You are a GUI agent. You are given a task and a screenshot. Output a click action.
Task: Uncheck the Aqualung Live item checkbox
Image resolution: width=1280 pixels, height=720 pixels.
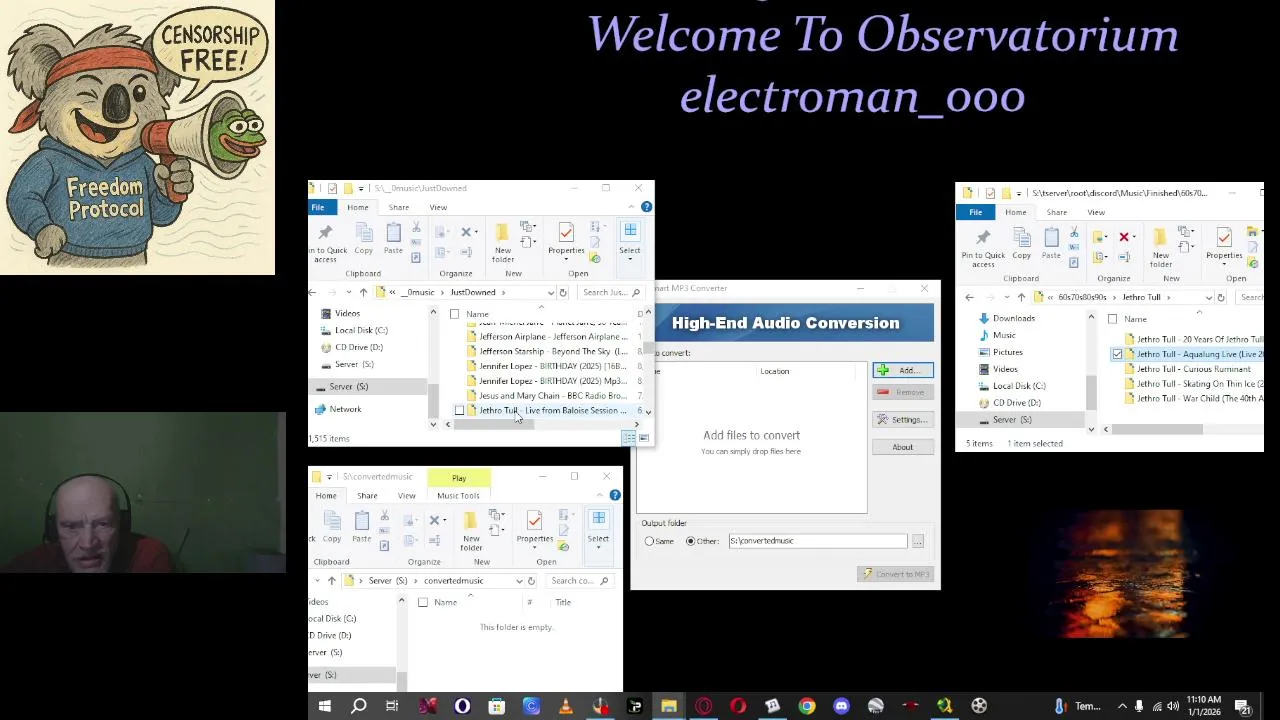[1117, 354]
